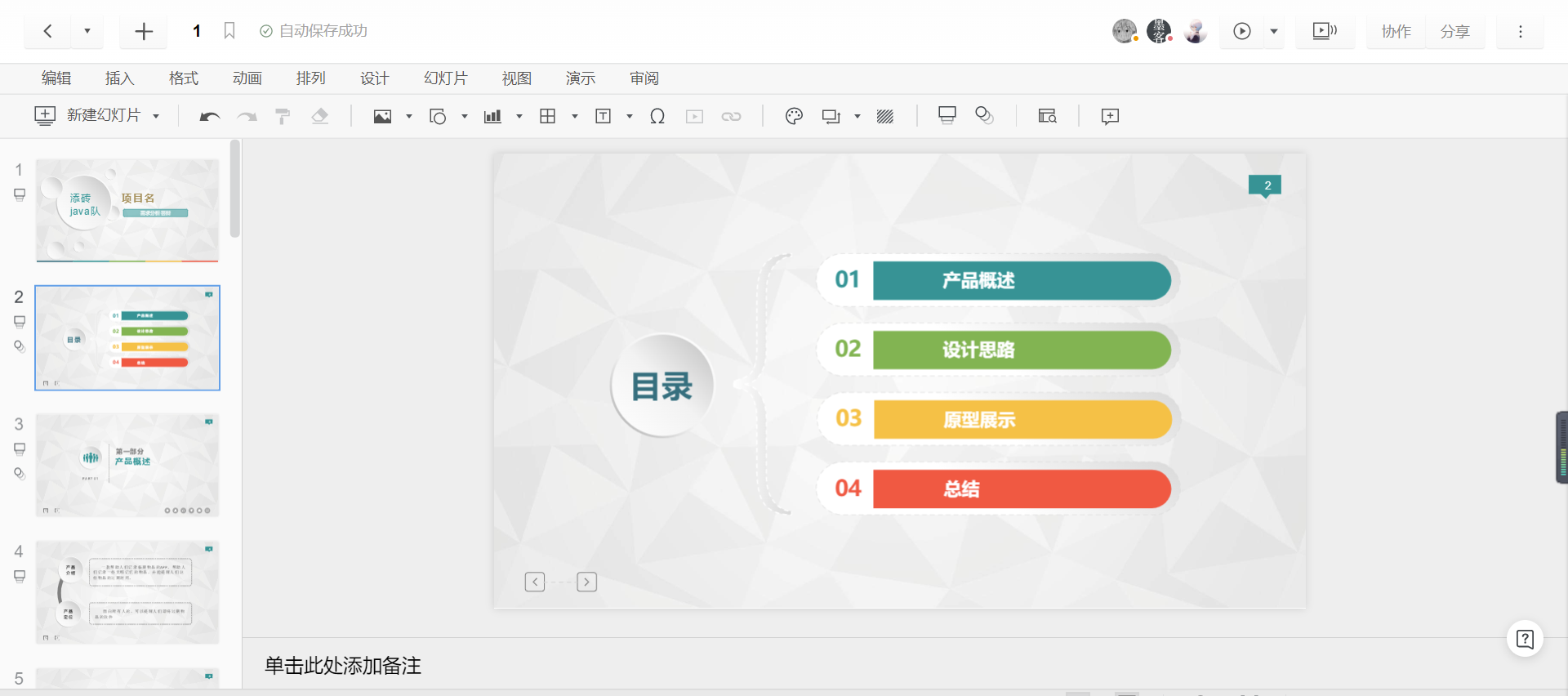Screen dimensions: 1568x696
Task: Open the 编辑 menu
Action: tap(56, 78)
